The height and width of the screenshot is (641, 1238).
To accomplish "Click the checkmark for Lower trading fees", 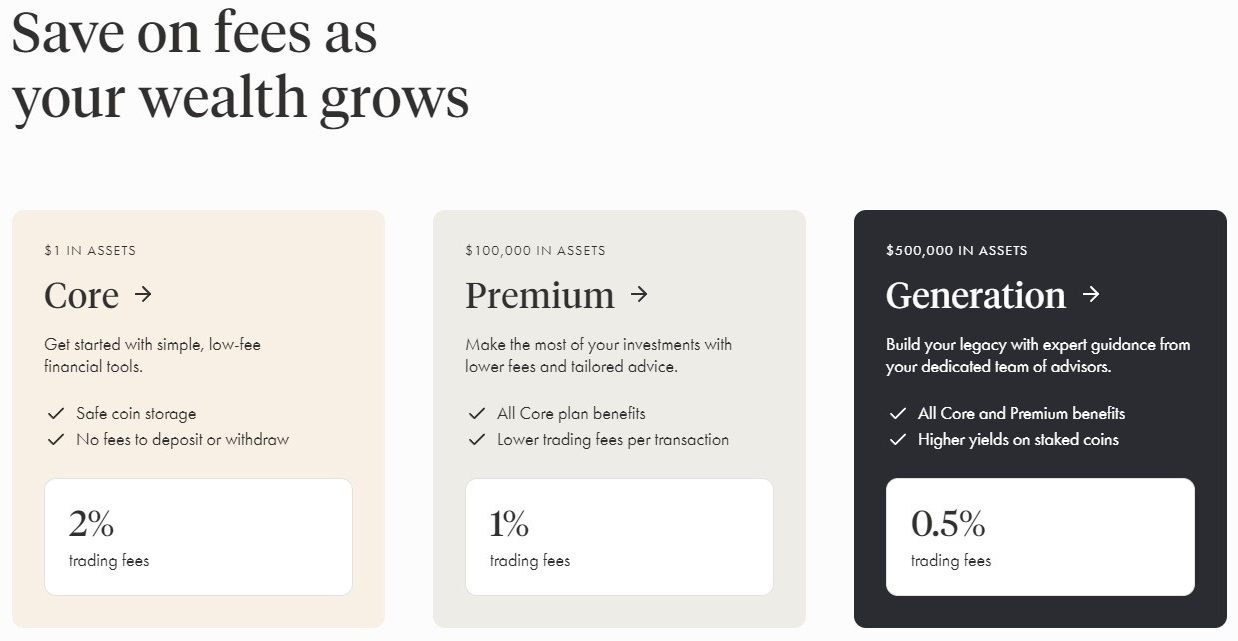I will pyautogui.click(x=477, y=439).
